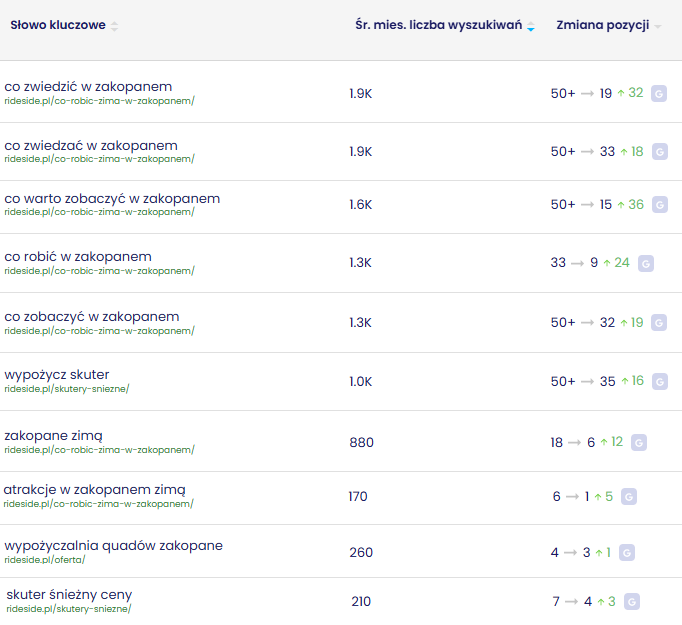Click Google icon in 'co zwiedzać w zakopanem' row

[x=659, y=152]
